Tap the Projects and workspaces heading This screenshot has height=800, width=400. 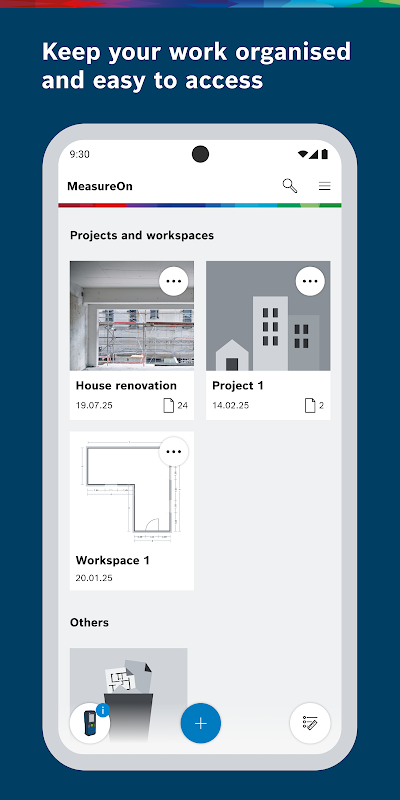(x=142, y=235)
